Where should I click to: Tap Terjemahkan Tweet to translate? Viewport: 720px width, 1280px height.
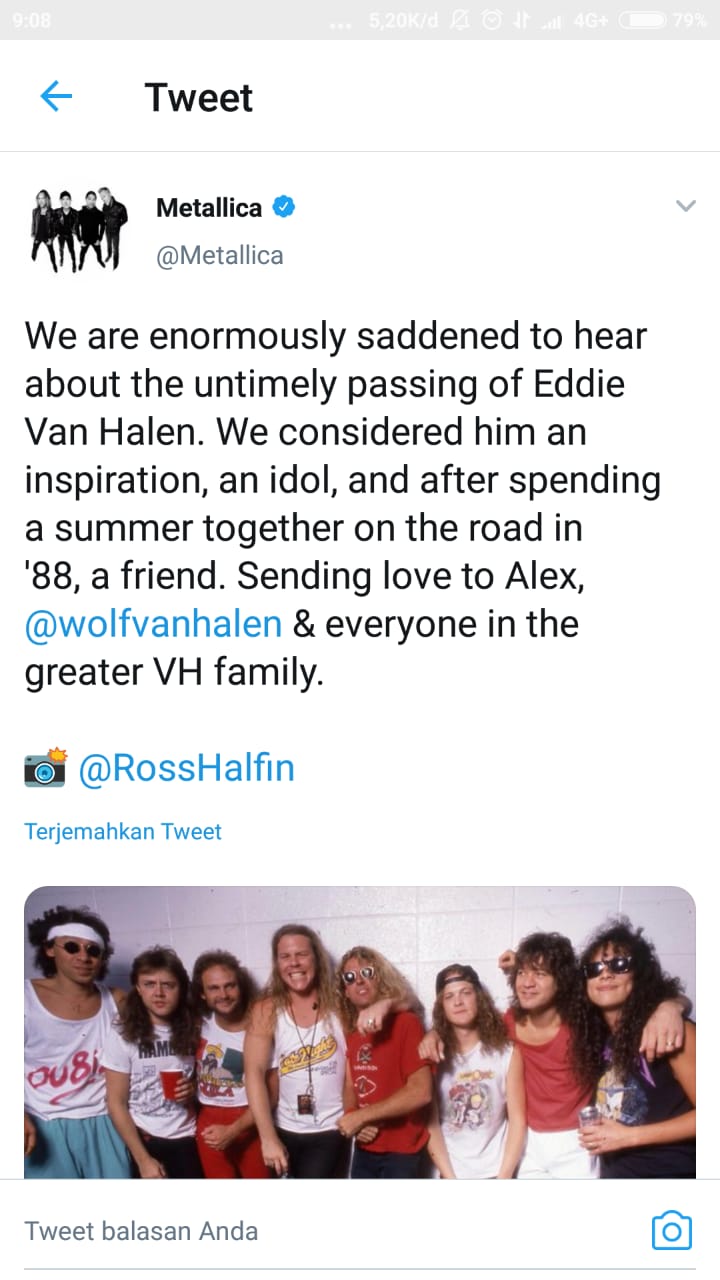click(x=123, y=831)
